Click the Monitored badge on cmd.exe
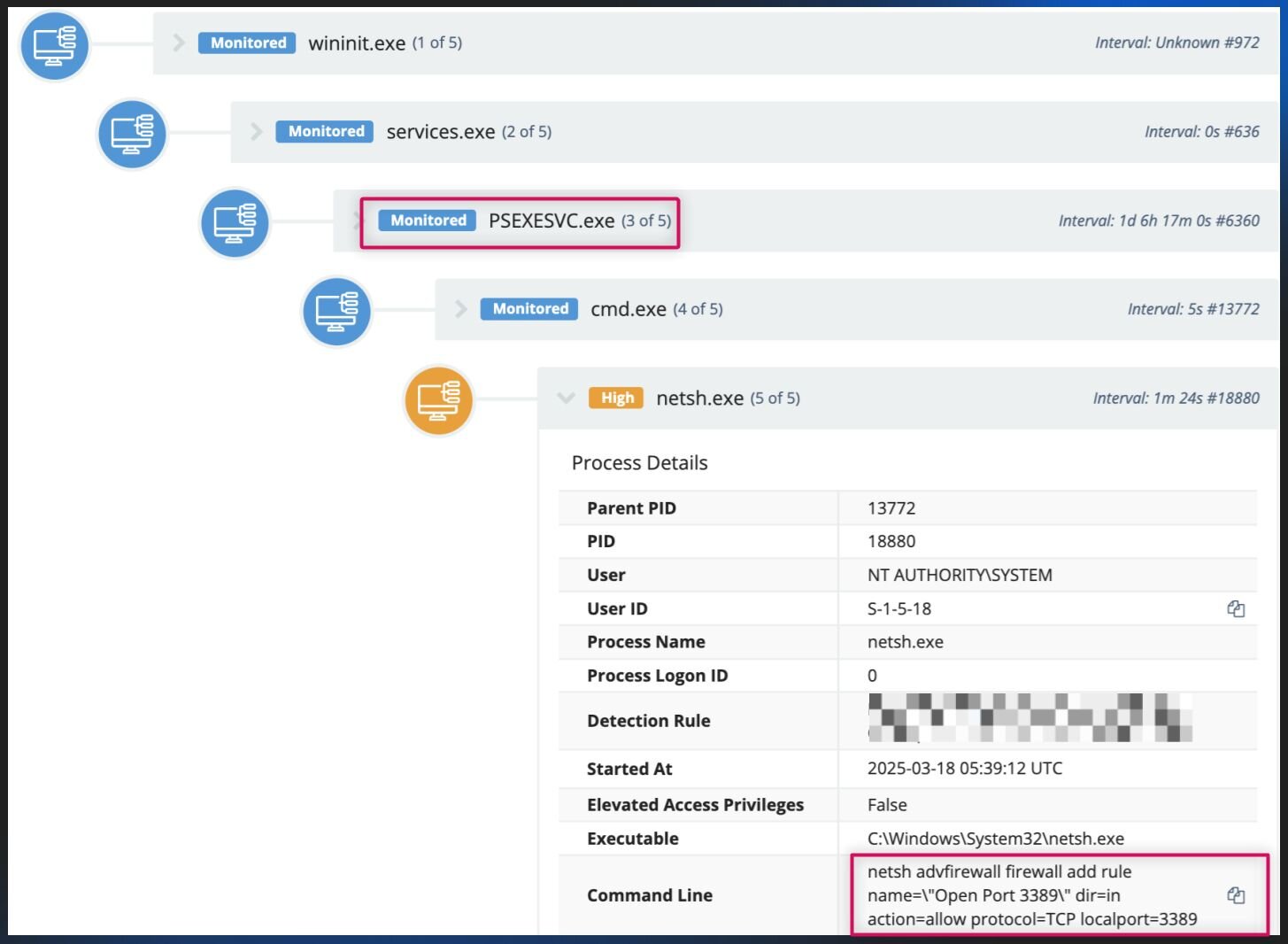The width and height of the screenshot is (1288, 944). (530, 309)
